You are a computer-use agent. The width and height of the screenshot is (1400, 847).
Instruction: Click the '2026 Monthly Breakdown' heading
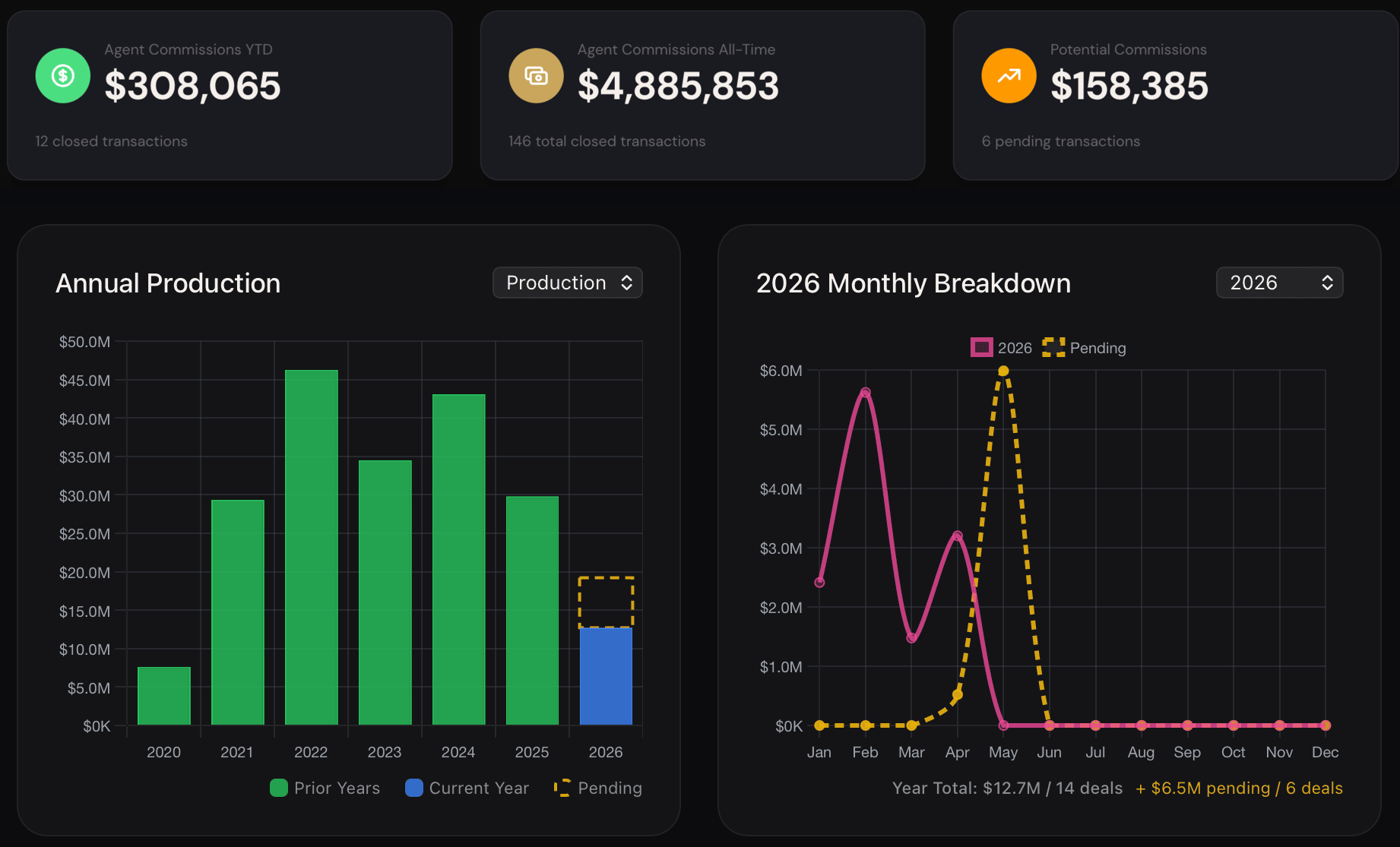[x=914, y=283]
